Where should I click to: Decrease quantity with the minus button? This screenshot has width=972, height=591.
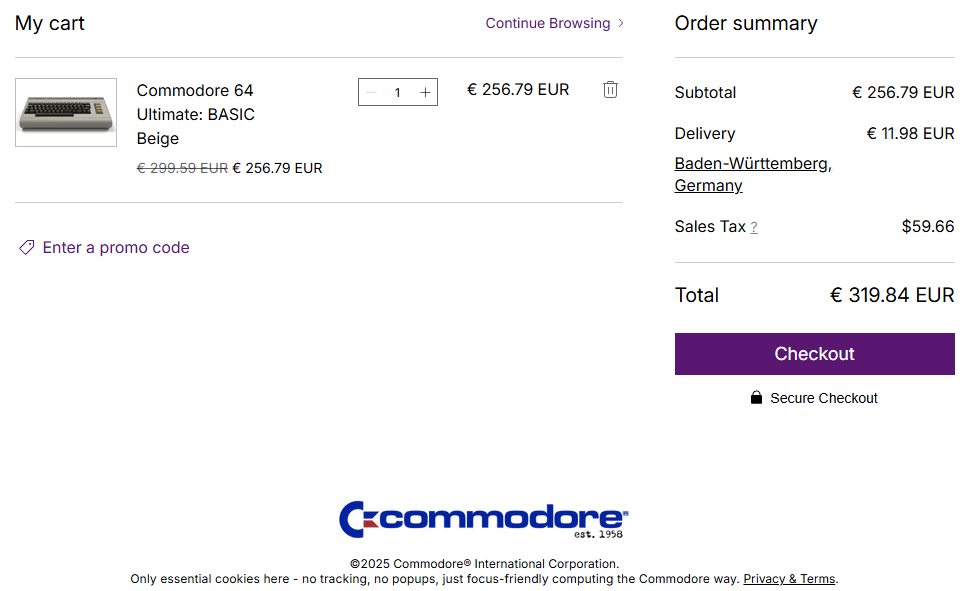[x=372, y=93]
